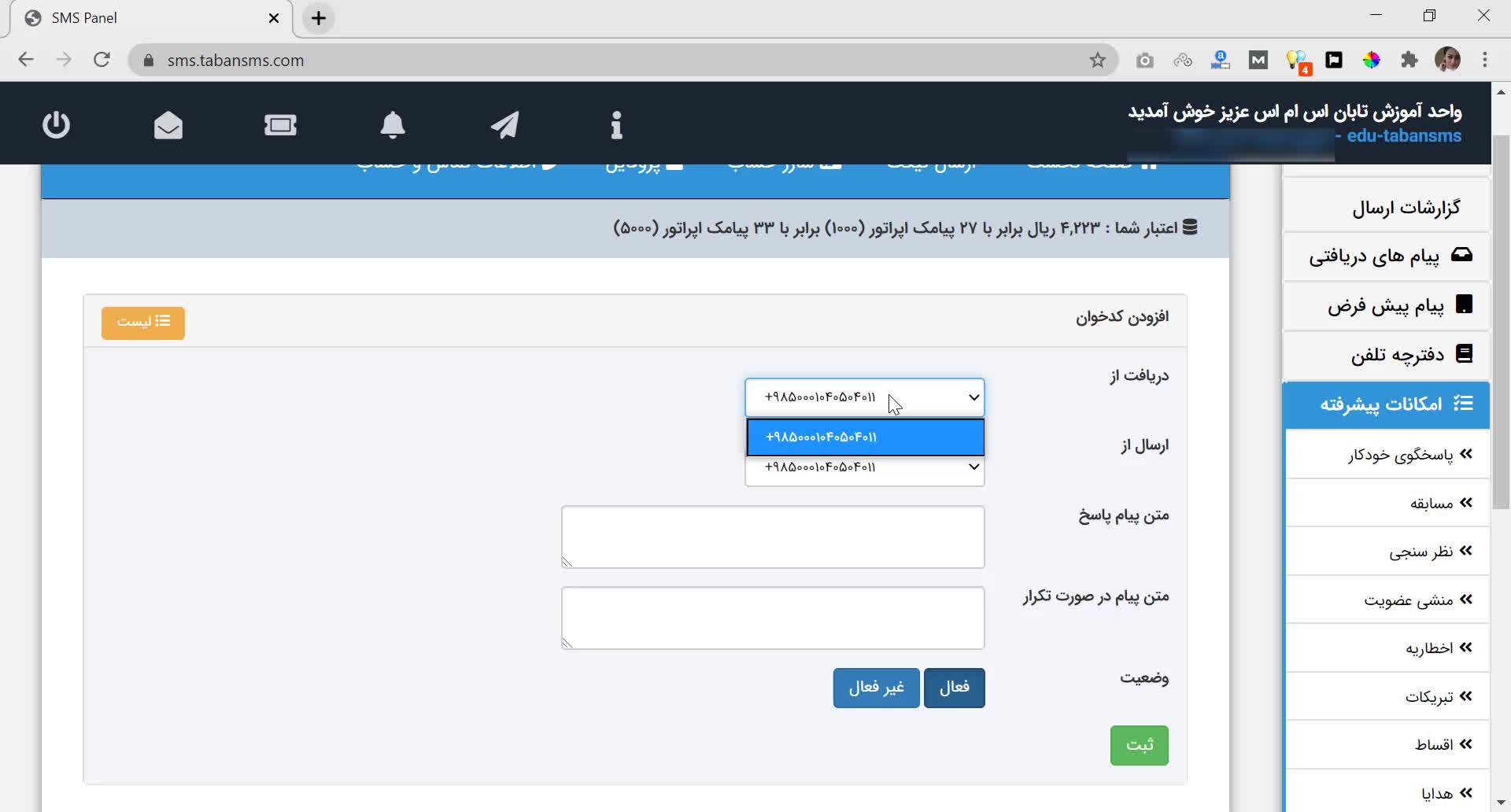Open دفترچه تلفن sidebar item
The height and width of the screenshot is (812, 1511).
pos(1387,355)
